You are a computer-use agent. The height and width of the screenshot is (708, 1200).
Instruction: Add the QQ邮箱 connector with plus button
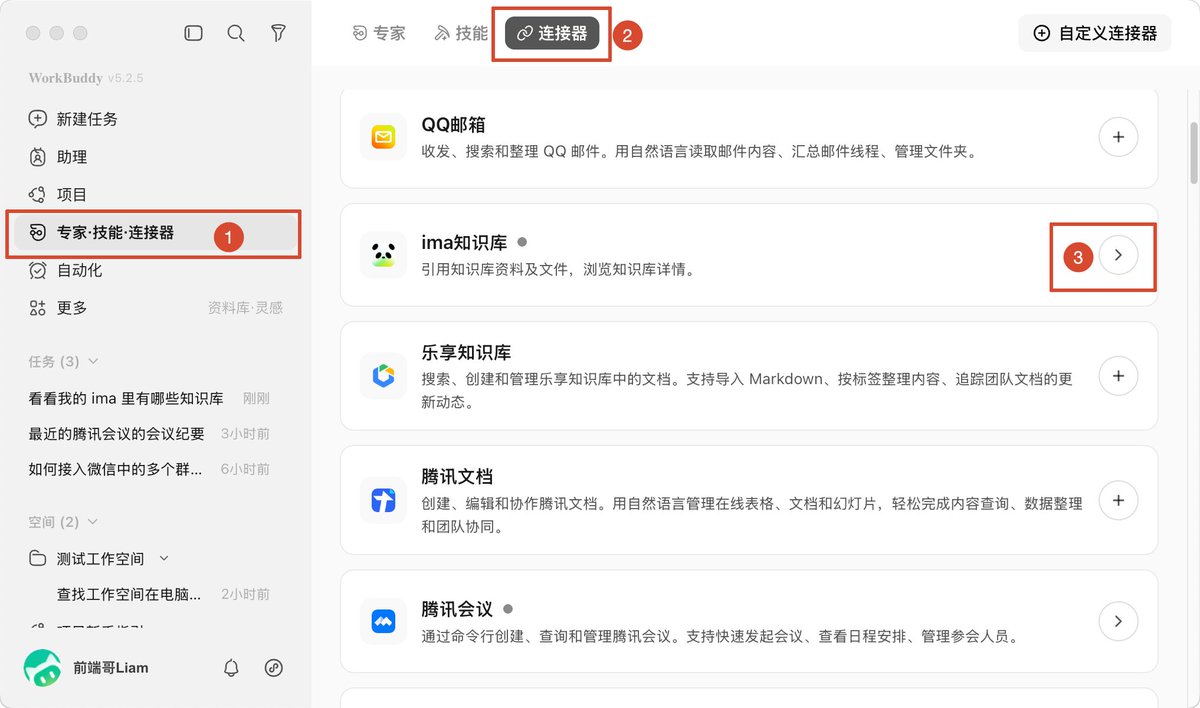pyautogui.click(x=1118, y=136)
